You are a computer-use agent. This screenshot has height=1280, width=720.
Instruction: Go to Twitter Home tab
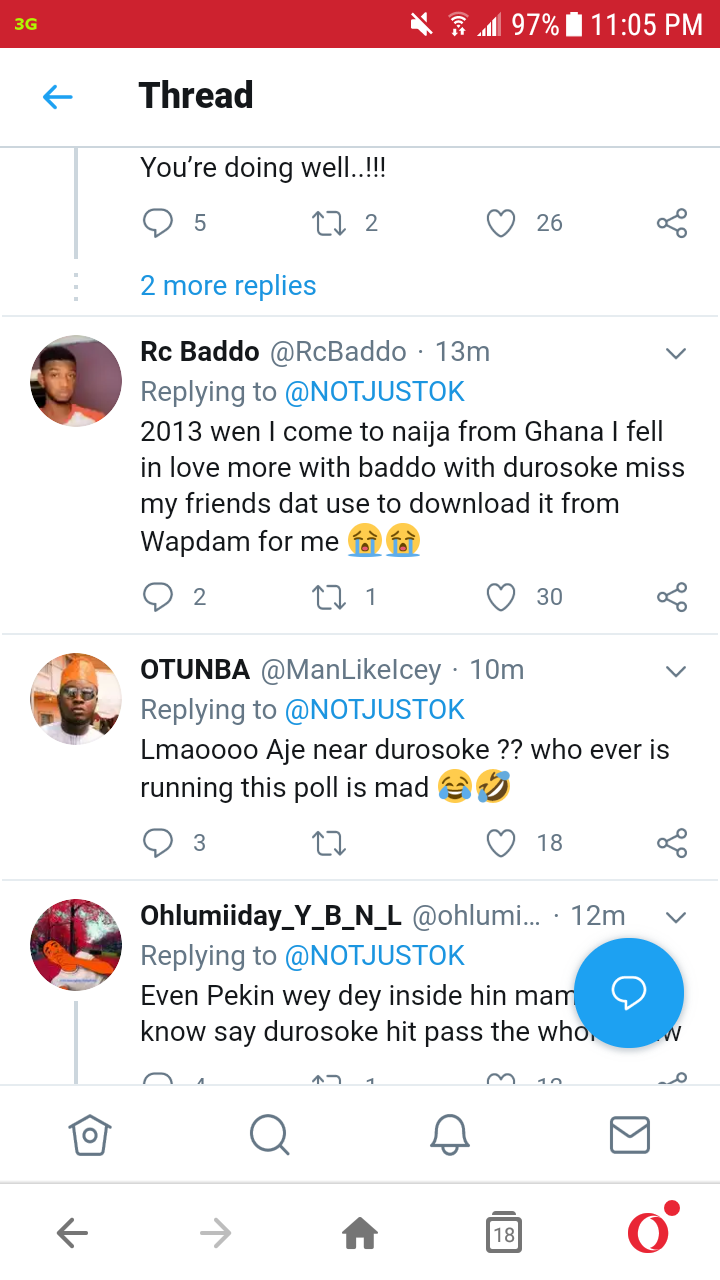click(x=90, y=1135)
